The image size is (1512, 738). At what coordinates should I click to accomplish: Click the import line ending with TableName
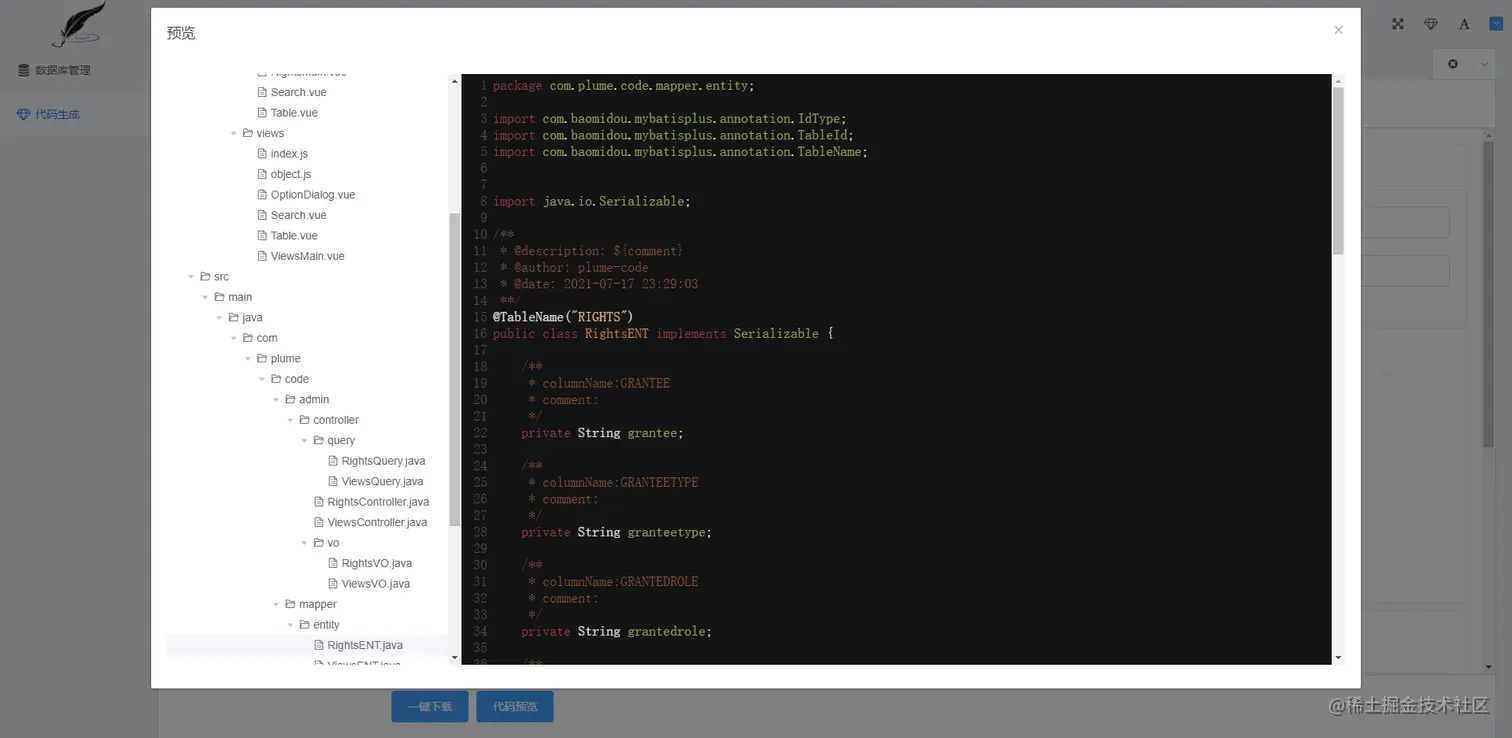(x=680, y=152)
